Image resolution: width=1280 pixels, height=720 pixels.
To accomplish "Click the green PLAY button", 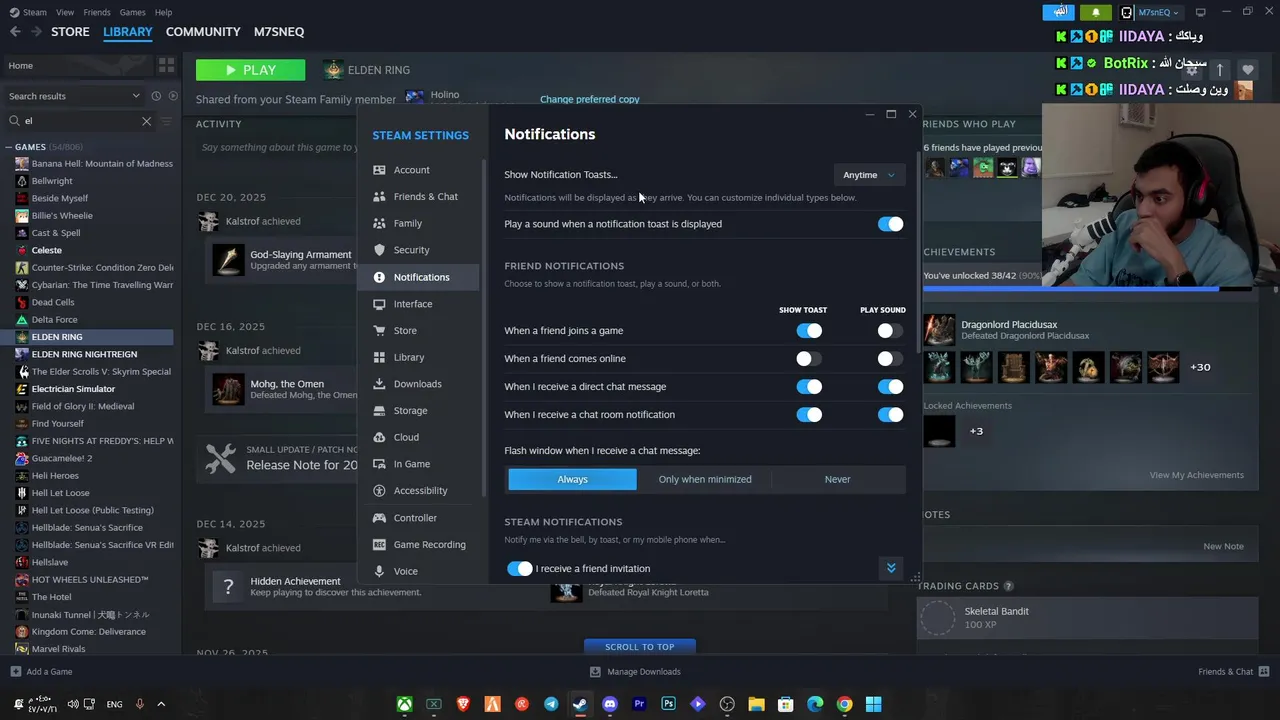I will [x=251, y=70].
